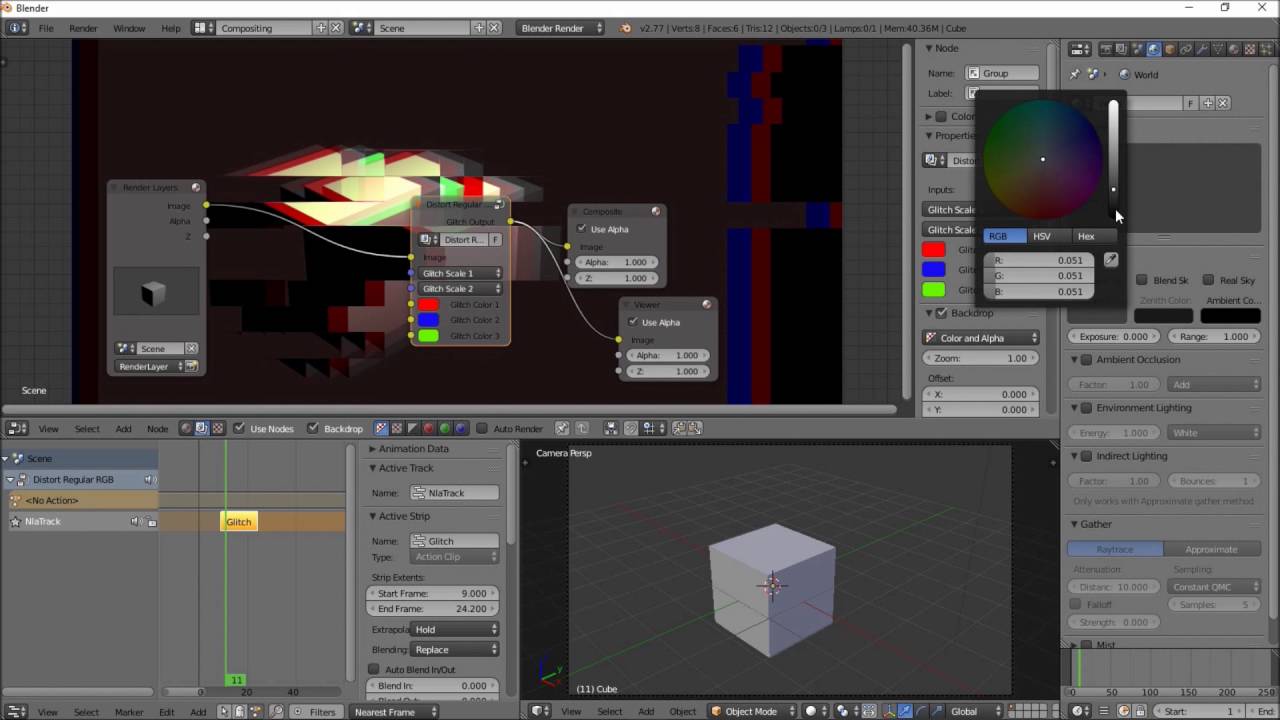Show blue channel in backdrop
The width and height of the screenshot is (1280, 720).
pyautogui.click(x=460, y=428)
